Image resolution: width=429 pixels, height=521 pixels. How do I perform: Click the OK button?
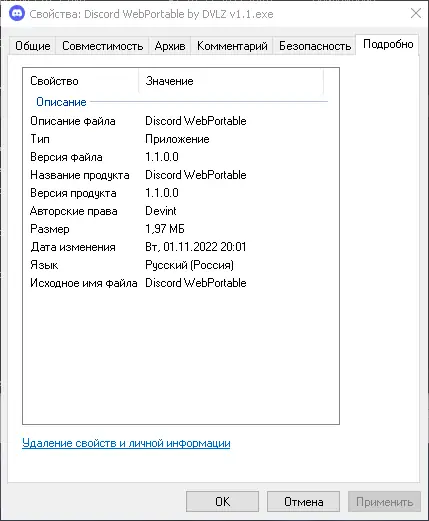(x=222, y=501)
